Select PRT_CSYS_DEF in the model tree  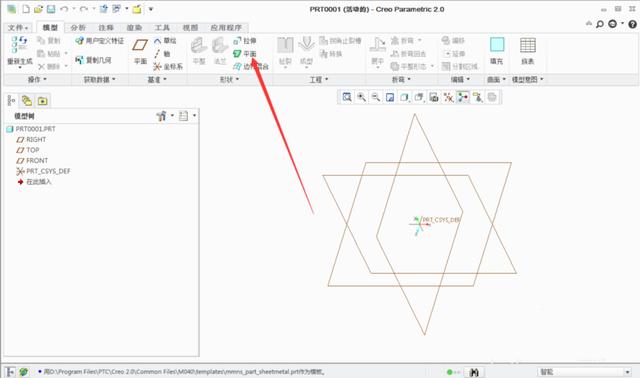point(43,171)
